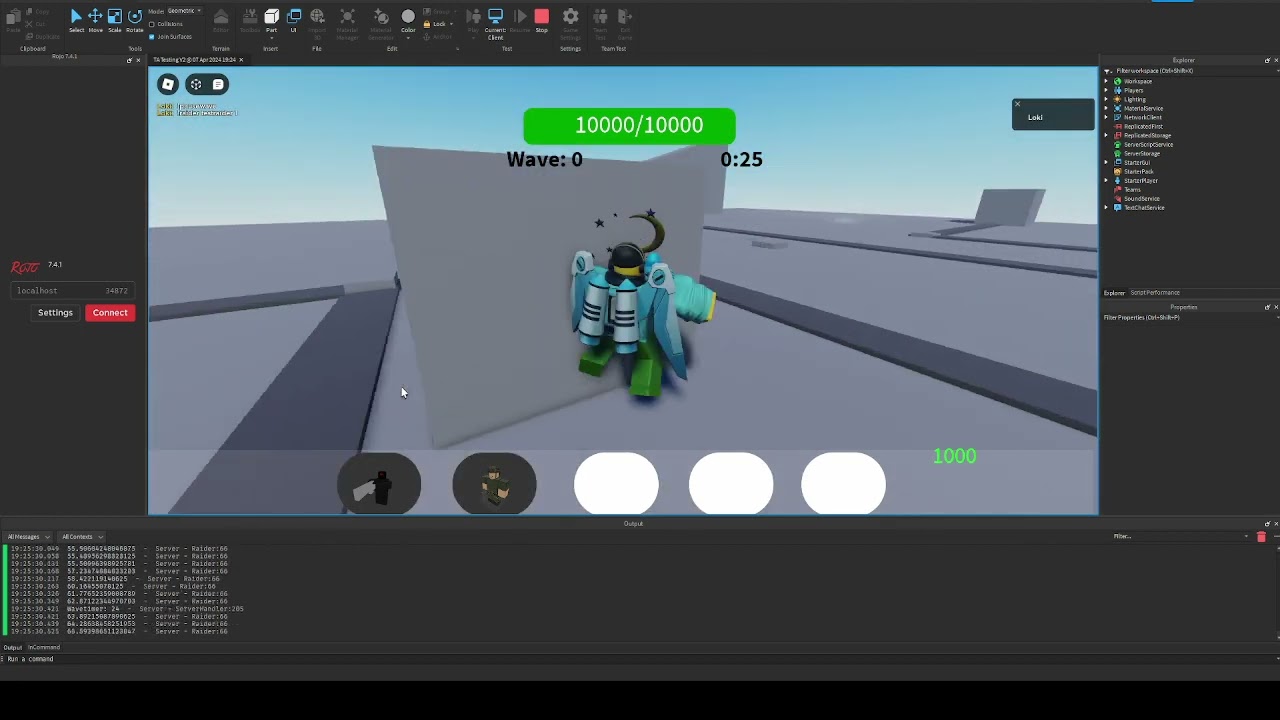This screenshot has height=720, width=1280.
Task: Activate the Scale tool
Action: click(x=114, y=16)
